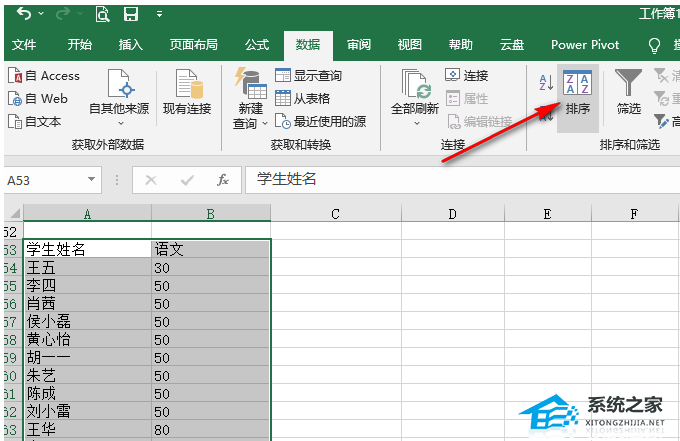
Task: Click the 全部刷新 icon
Action: click(x=415, y=85)
